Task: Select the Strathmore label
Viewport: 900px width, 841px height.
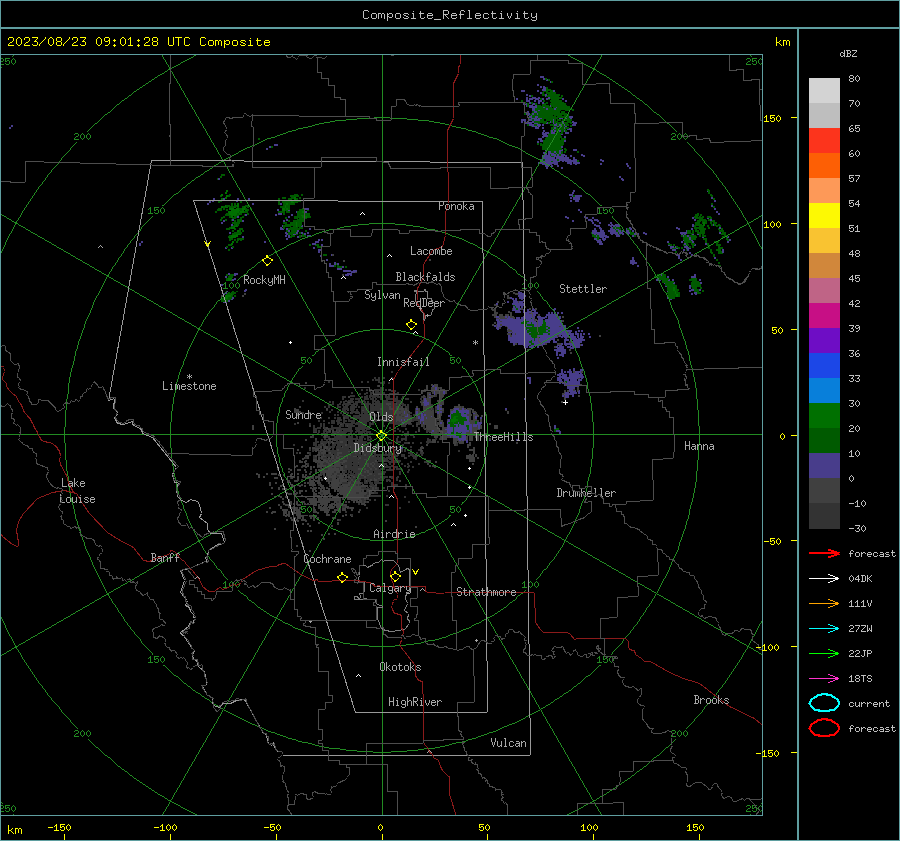Action: [486, 592]
